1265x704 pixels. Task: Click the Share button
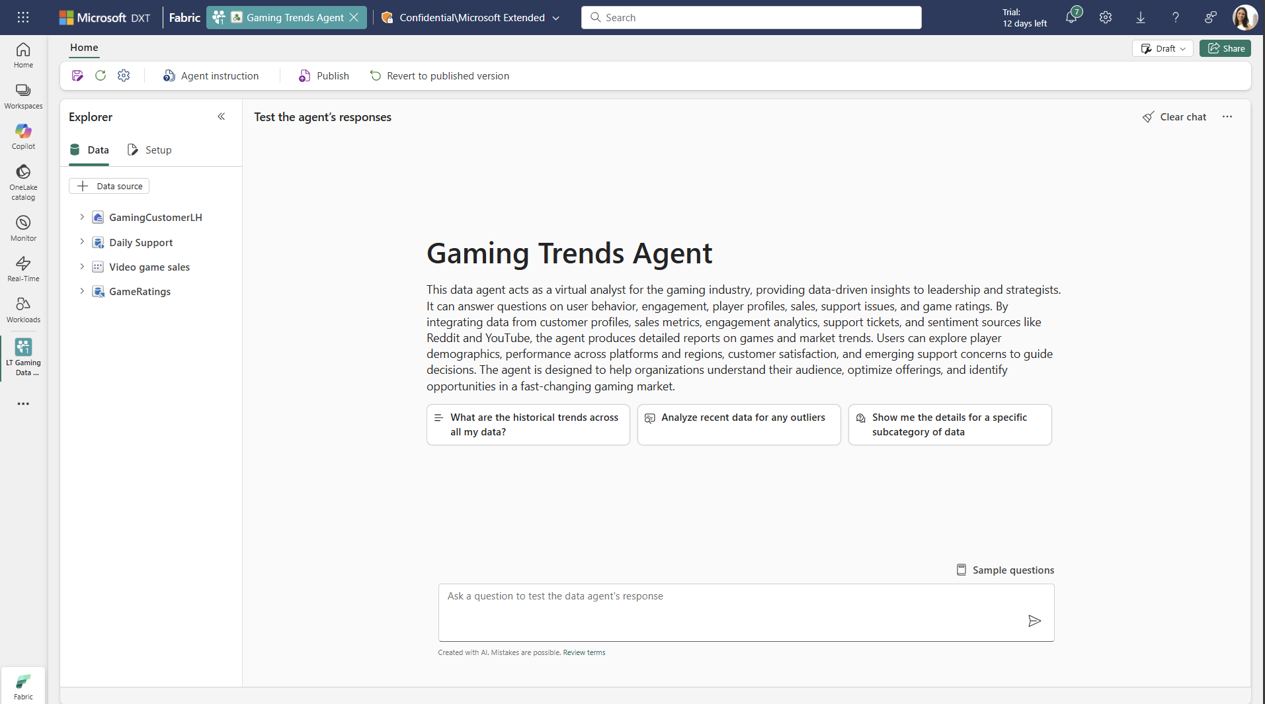coord(1225,48)
